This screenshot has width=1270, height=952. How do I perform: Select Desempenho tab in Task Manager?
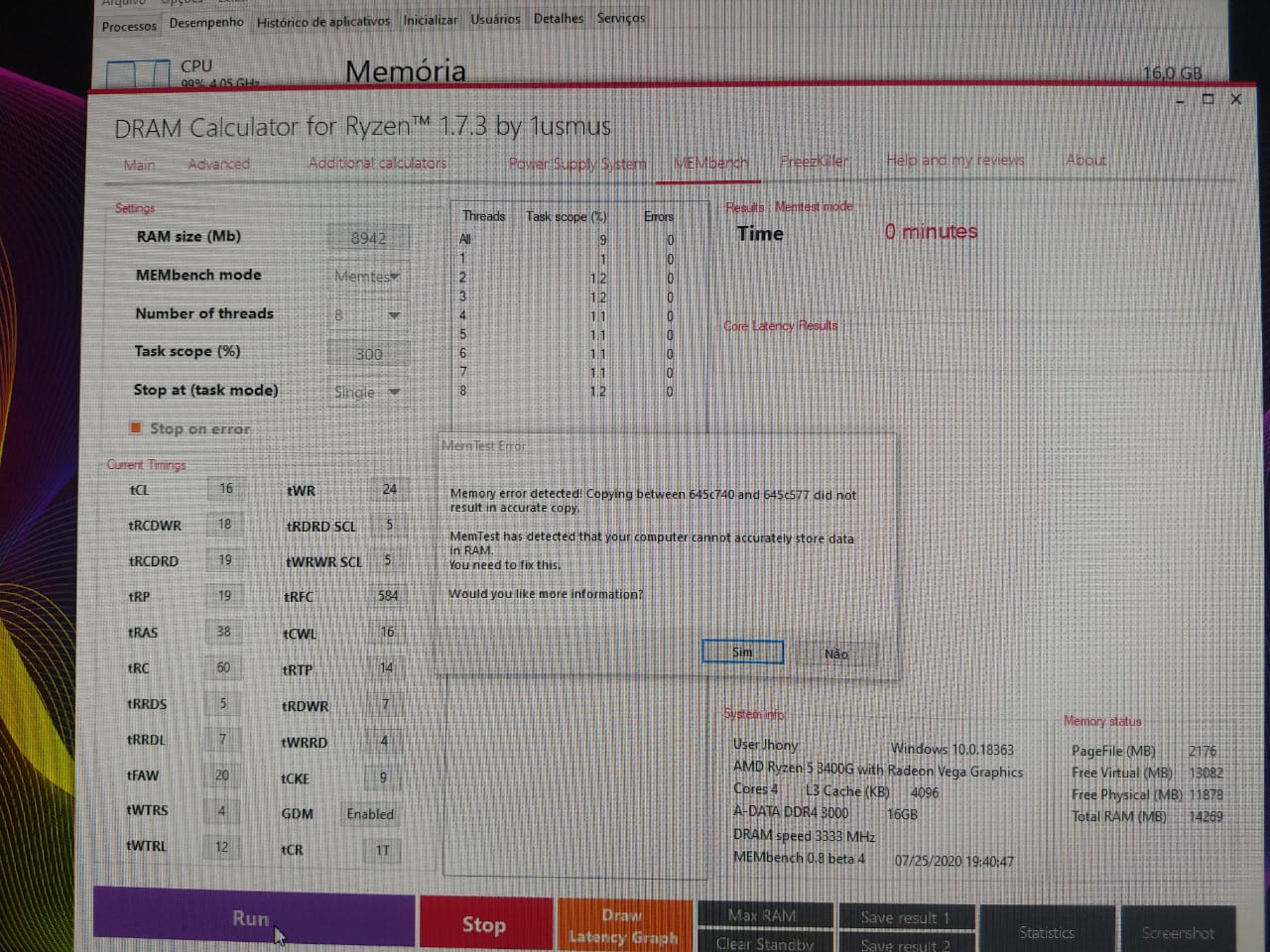click(206, 23)
